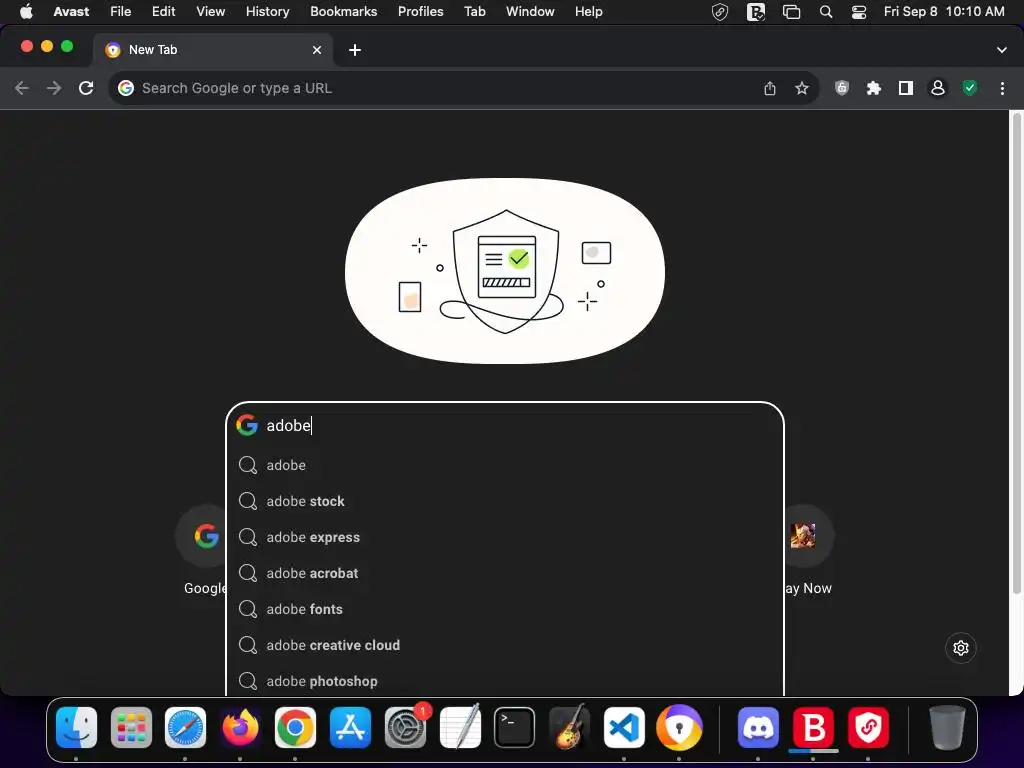Click the date and time in menu bar
Image resolution: width=1024 pixels, height=768 pixels.
944,12
